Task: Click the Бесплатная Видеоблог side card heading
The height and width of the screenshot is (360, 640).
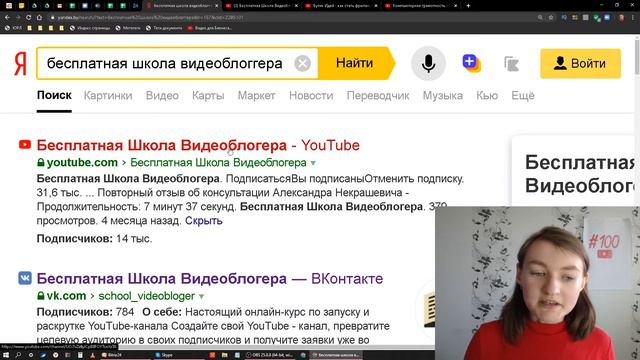Action: point(580,173)
